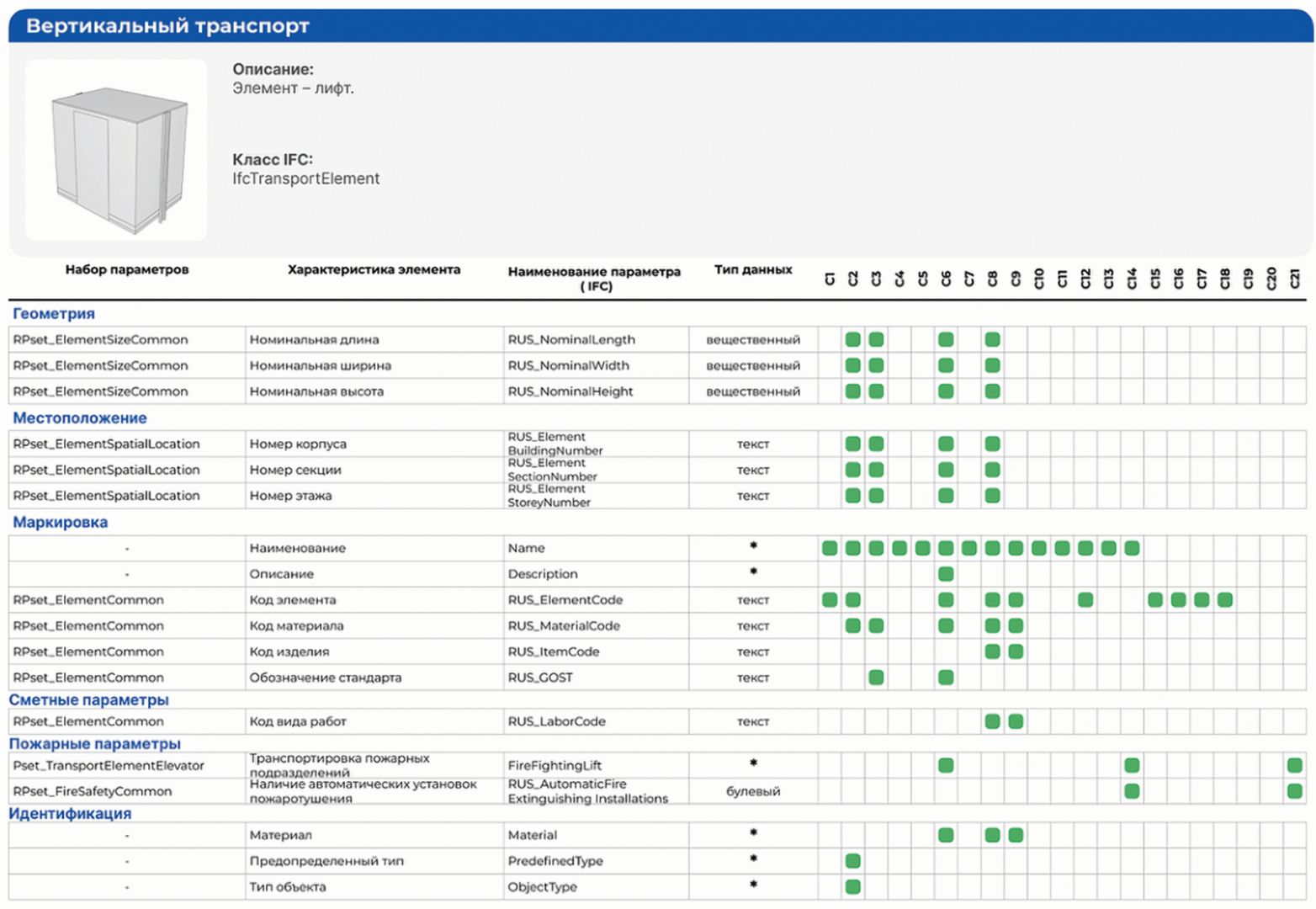Click the 'Обозначение стандарта' characteristic cell

click(x=374, y=678)
